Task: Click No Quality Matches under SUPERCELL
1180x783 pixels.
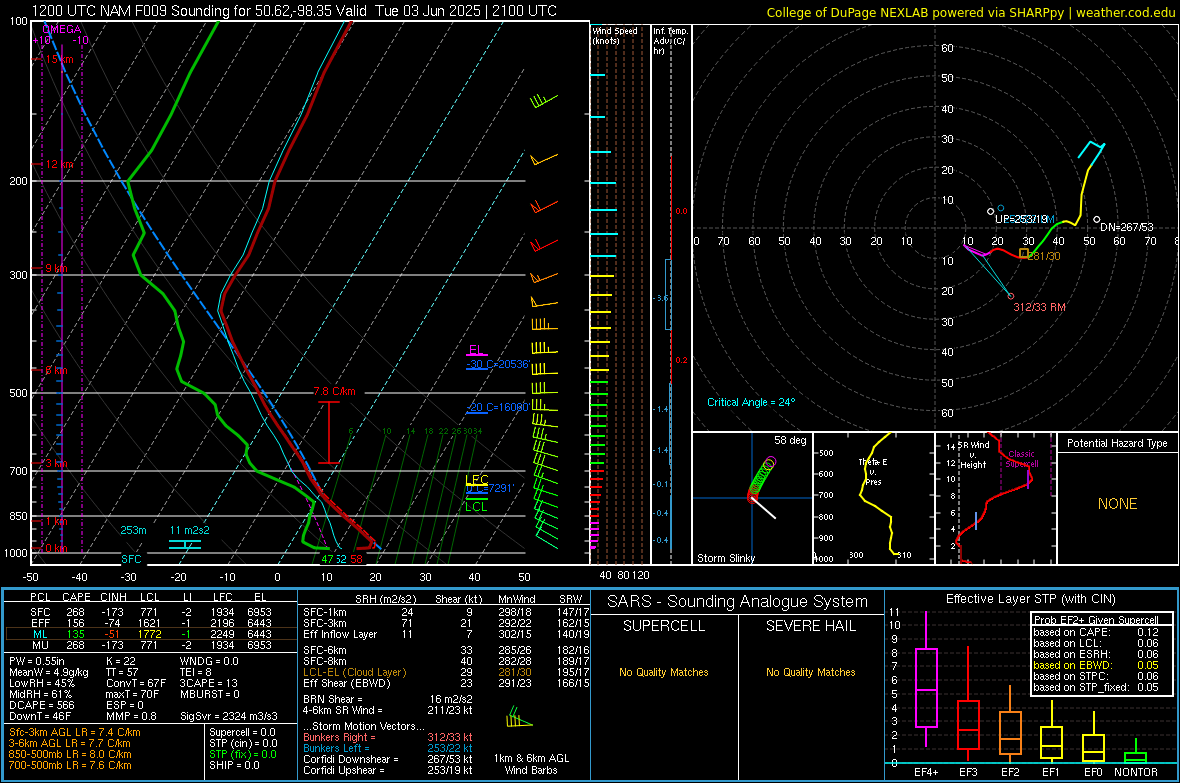Action: point(663,672)
